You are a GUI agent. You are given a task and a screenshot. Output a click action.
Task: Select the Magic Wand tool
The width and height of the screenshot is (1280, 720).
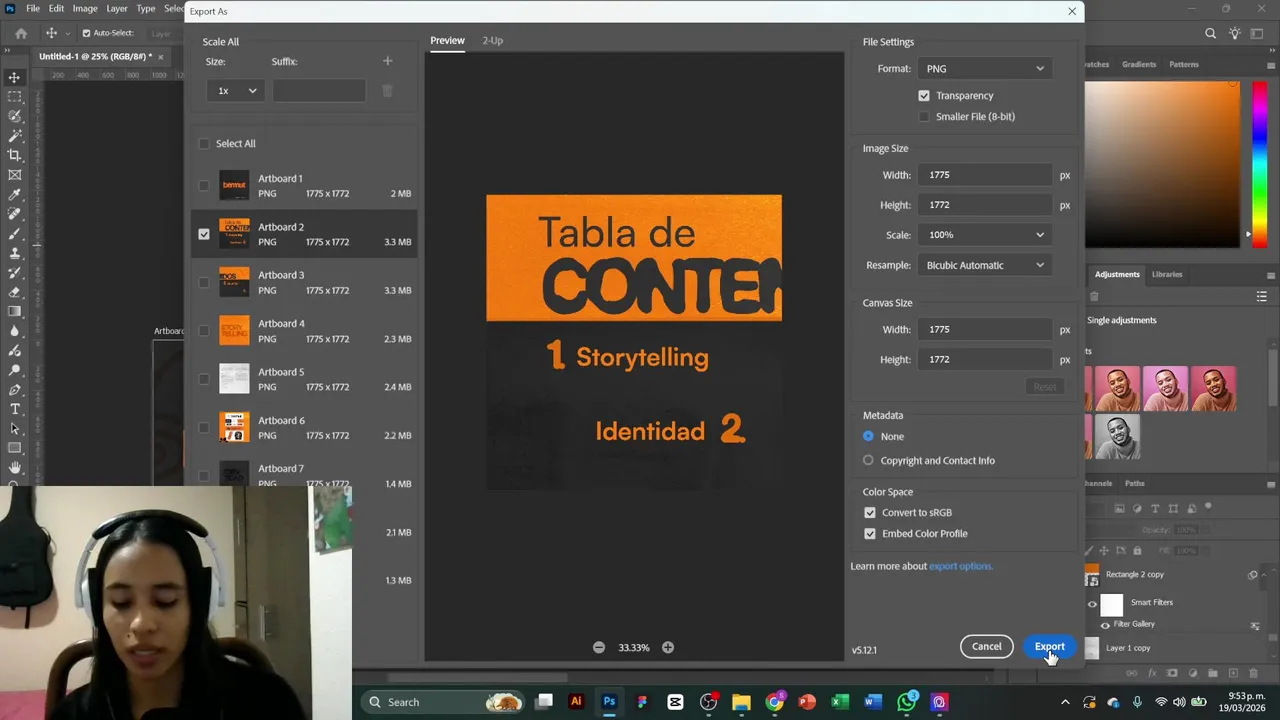tap(15, 136)
